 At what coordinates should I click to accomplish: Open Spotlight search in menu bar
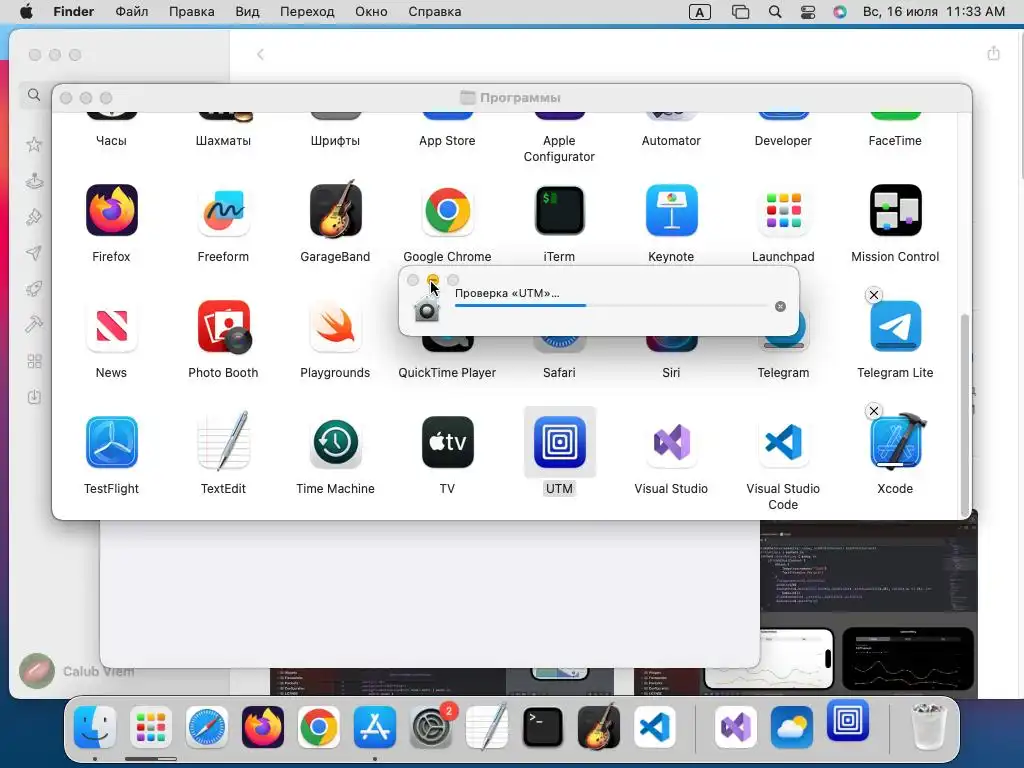[775, 12]
